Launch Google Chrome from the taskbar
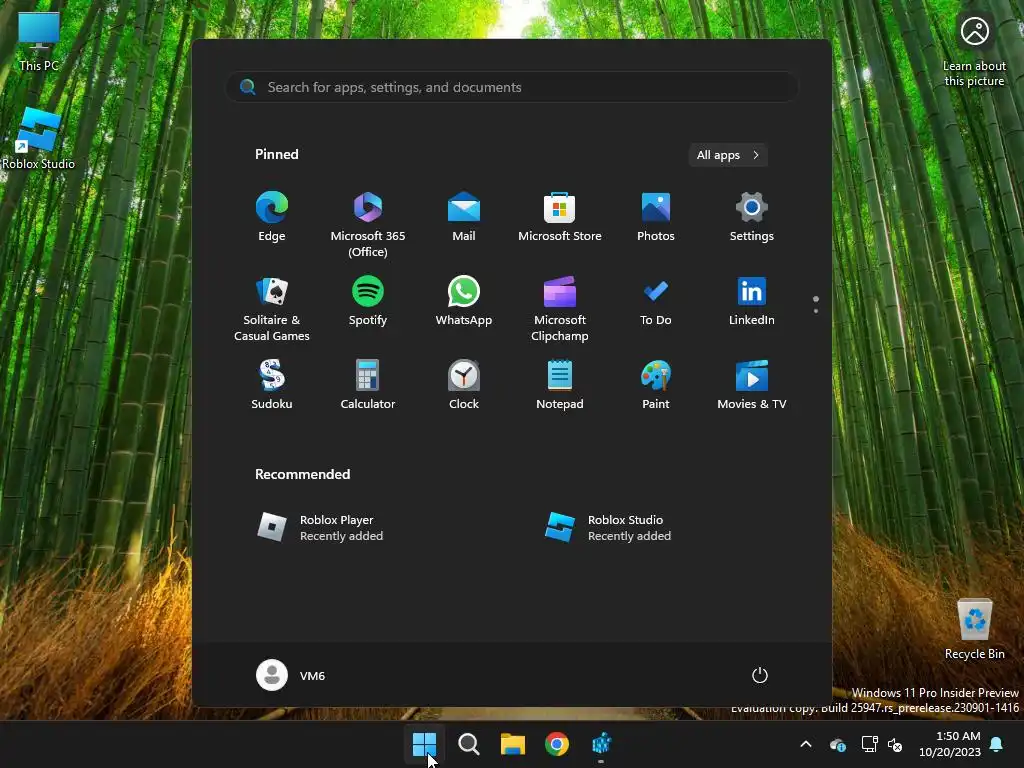Viewport: 1024px width, 768px height. [x=557, y=744]
